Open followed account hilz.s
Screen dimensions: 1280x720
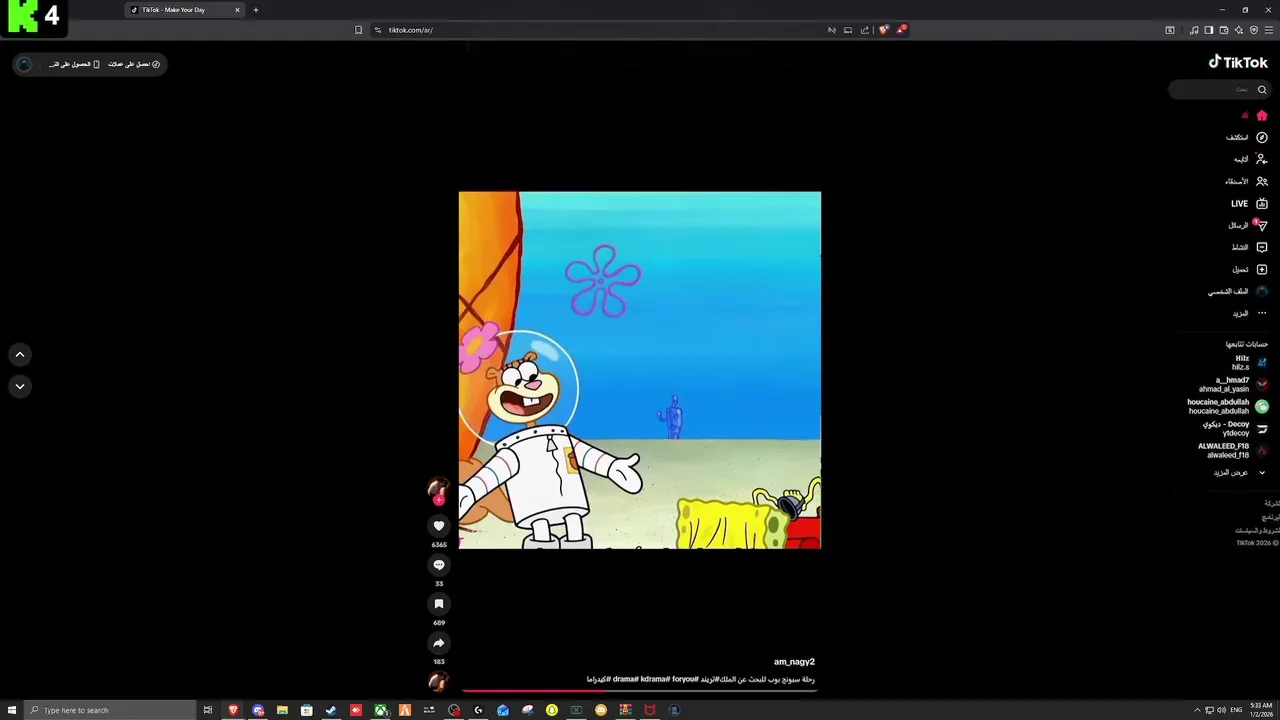(x=1251, y=363)
